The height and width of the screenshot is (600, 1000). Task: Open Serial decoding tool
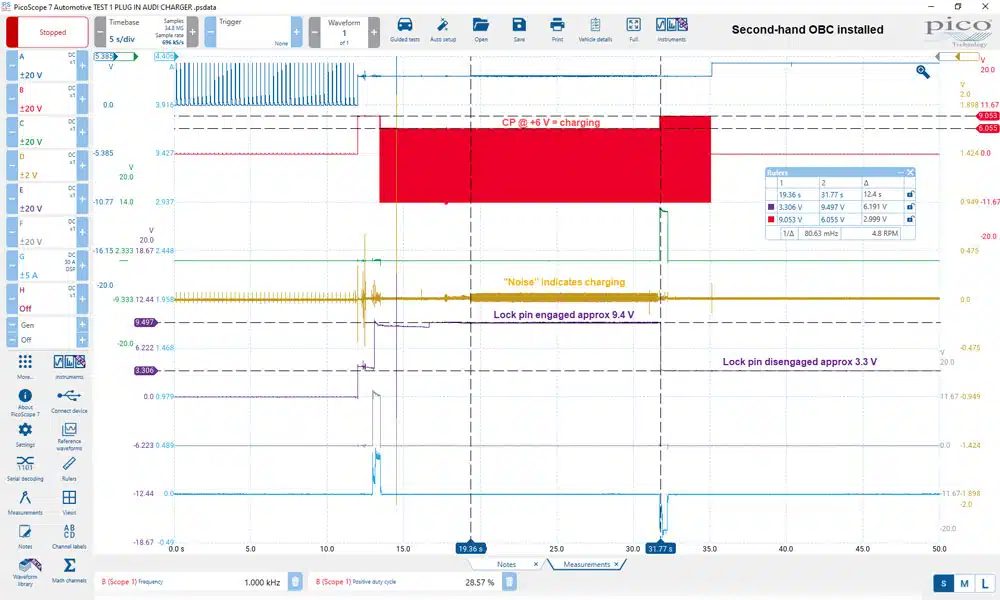click(x=25, y=468)
